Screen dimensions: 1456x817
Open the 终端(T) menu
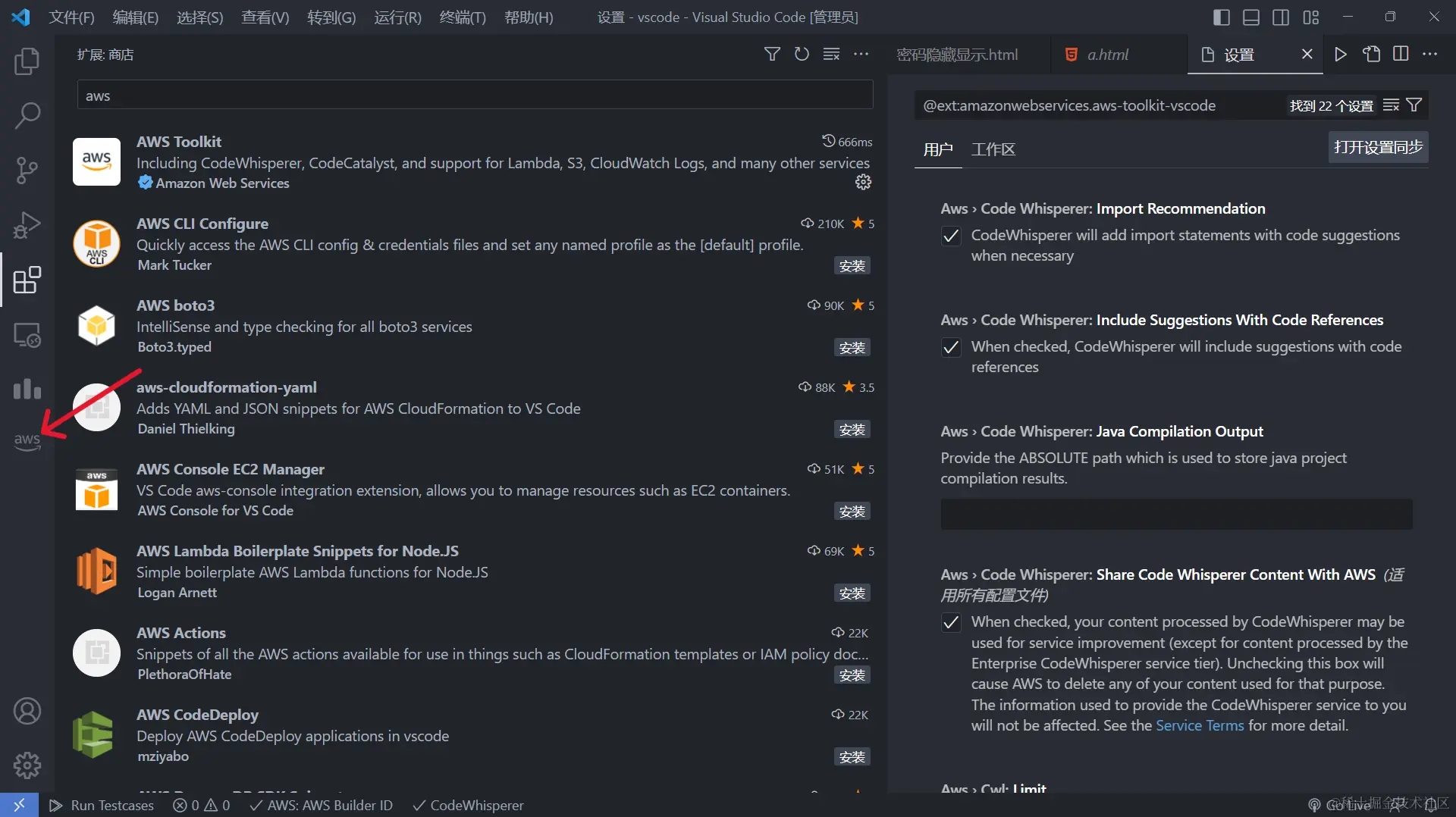[463, 17]
